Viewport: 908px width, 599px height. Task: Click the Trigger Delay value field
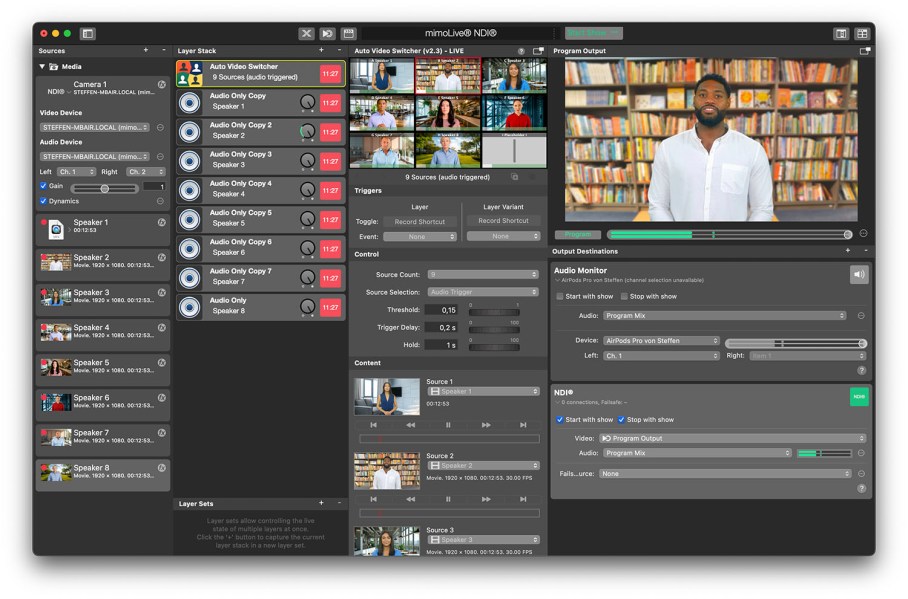[442, 327]
